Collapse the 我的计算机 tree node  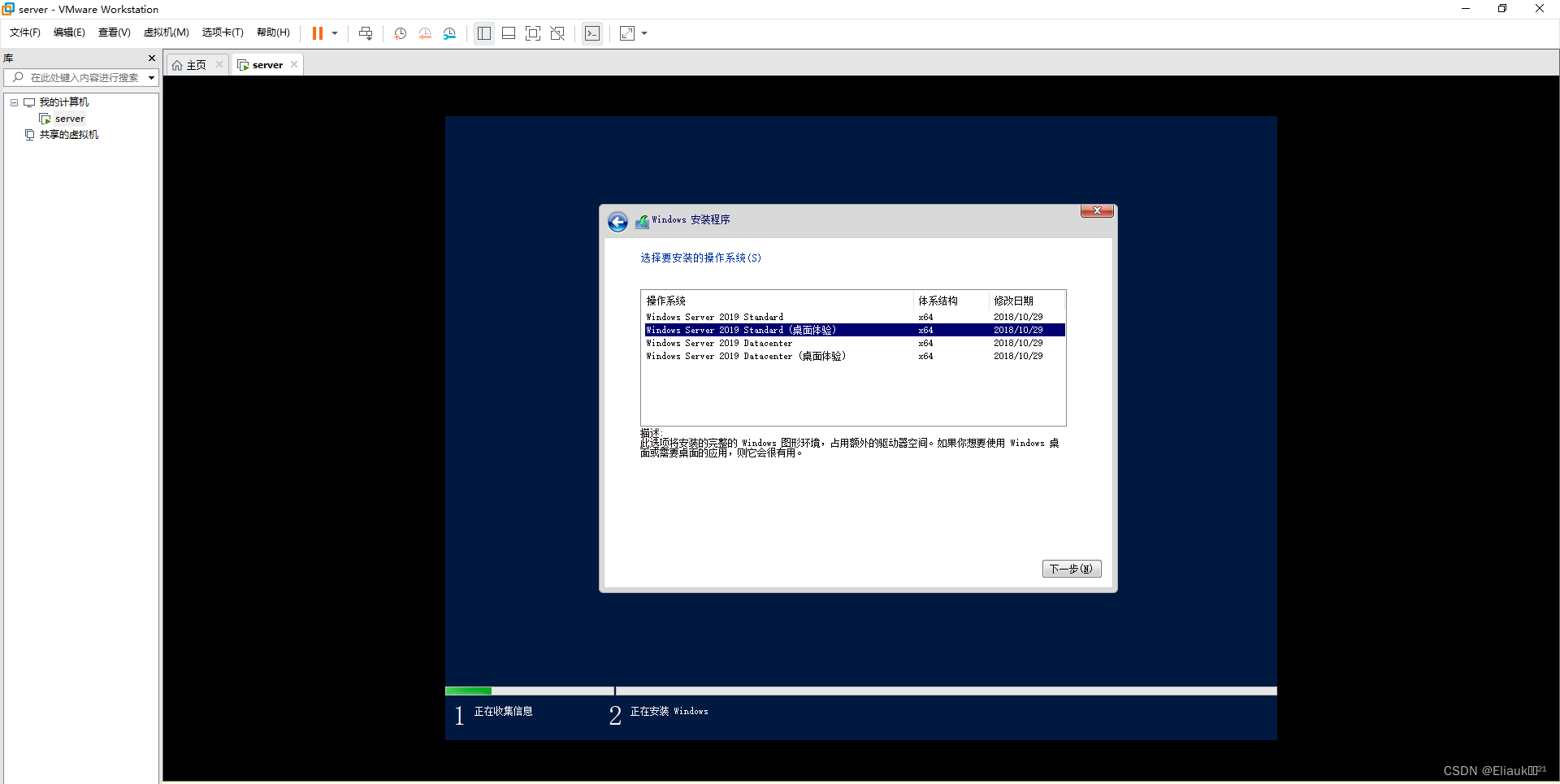(x=14, y=102)
